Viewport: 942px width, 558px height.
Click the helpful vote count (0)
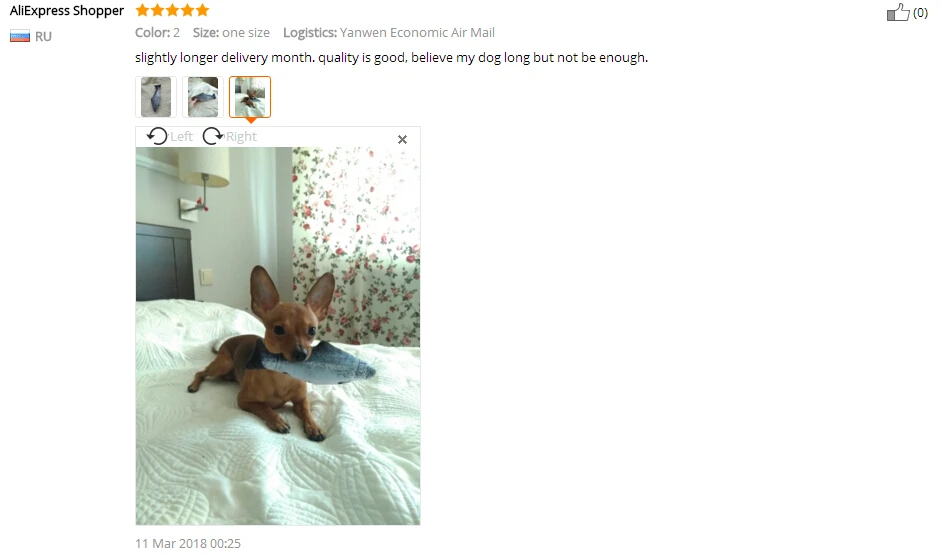(920, 13)
